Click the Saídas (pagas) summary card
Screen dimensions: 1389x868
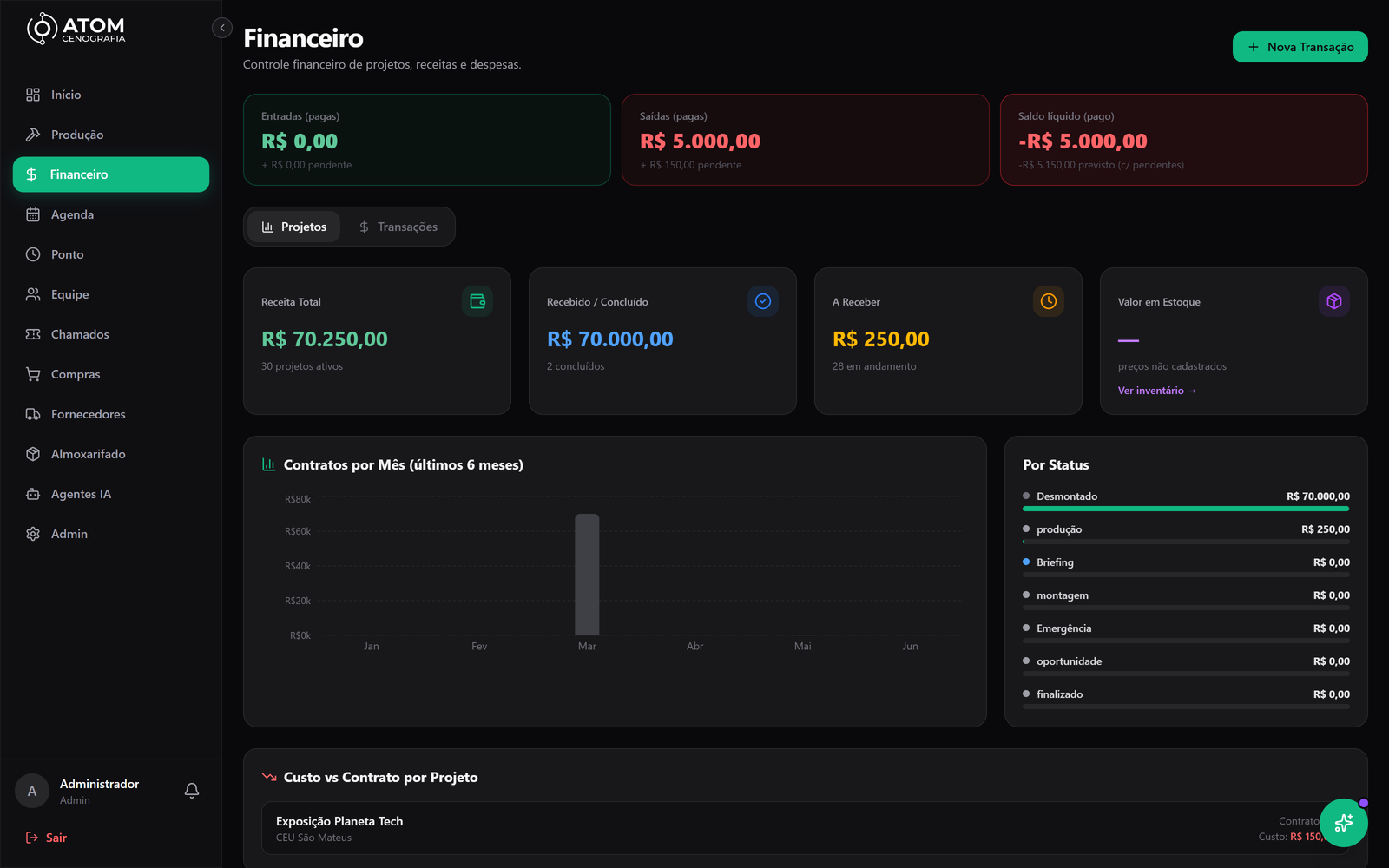pos(806,140)
